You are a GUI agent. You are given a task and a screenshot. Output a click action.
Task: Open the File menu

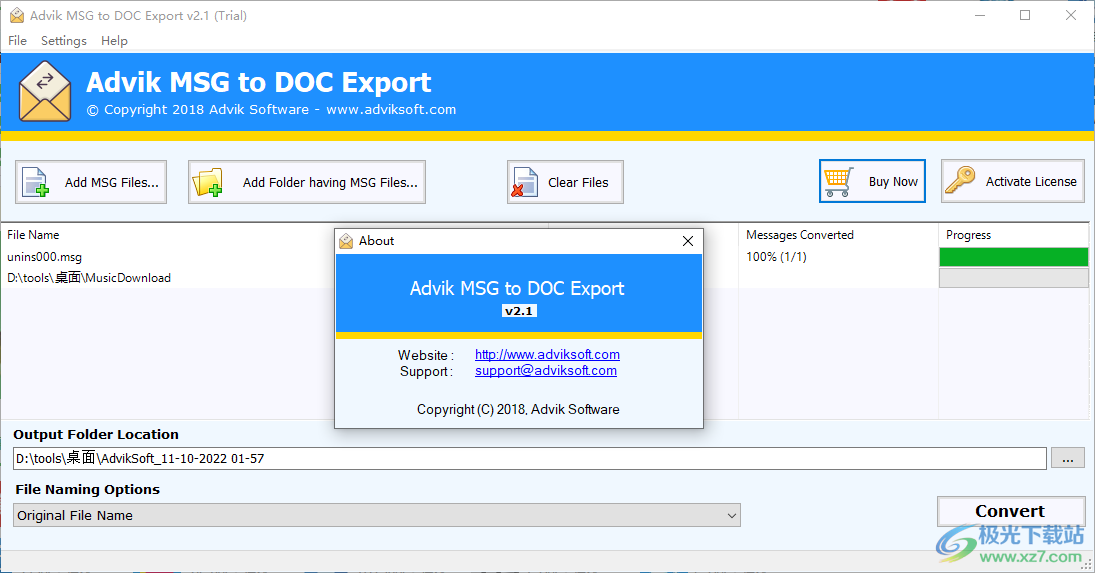17,40
